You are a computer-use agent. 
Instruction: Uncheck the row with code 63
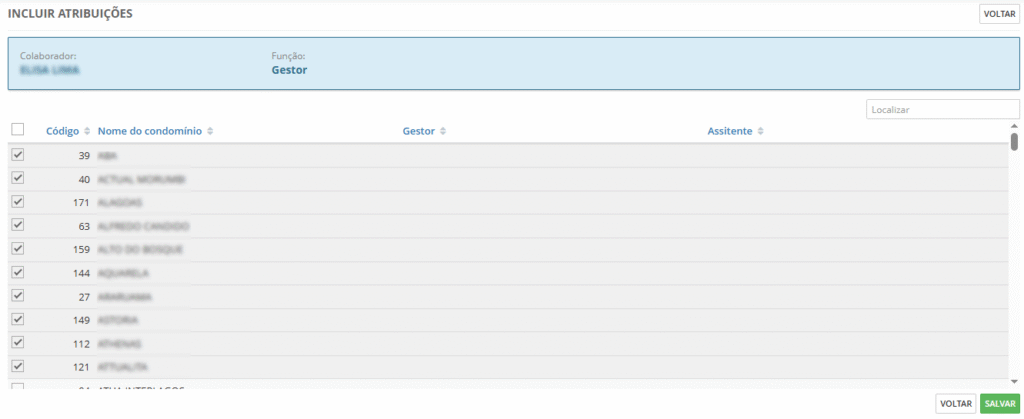click(x=18, y=225)
